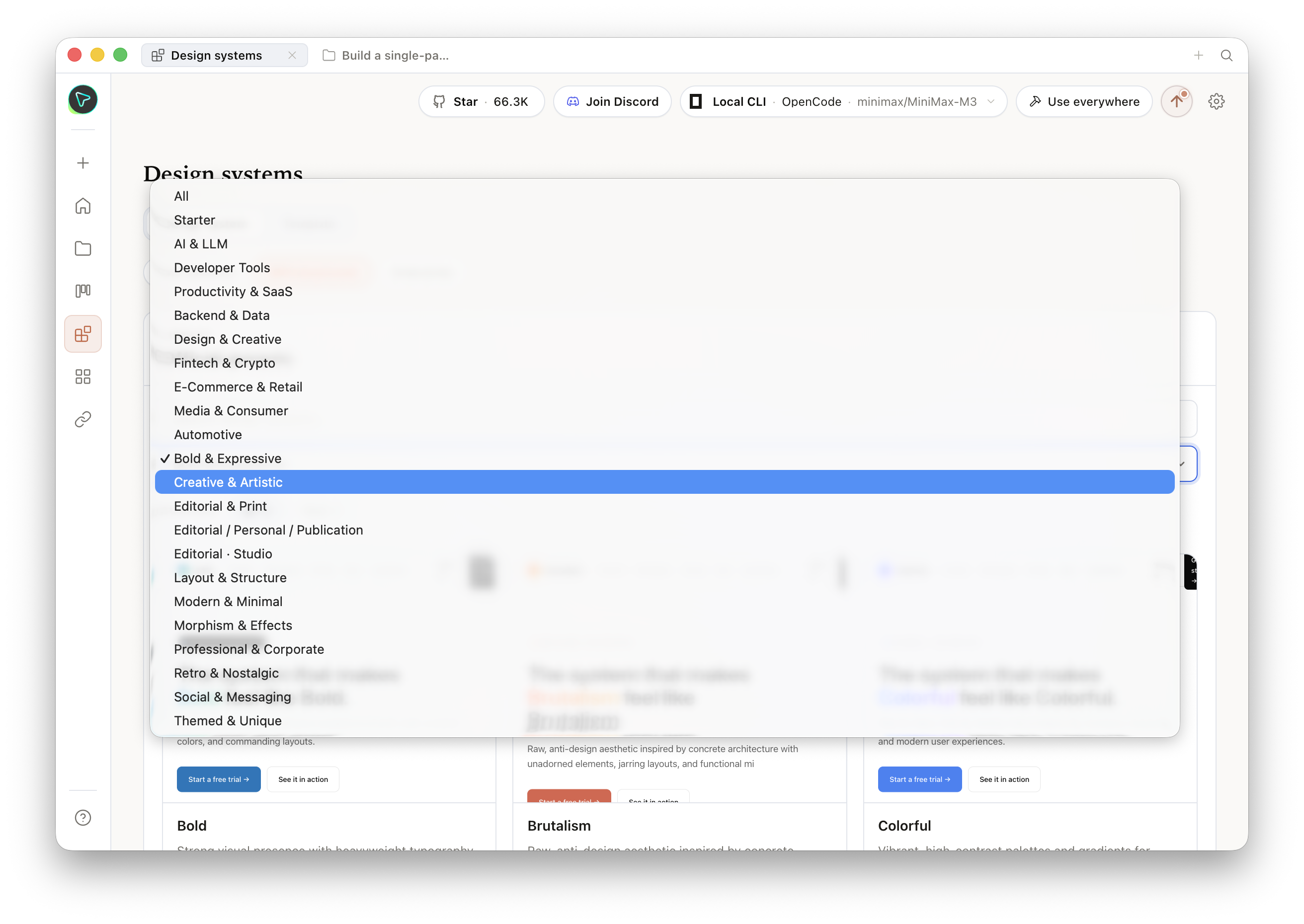Choose Developer Tools option
Viewport: 1304px width, 924px height.
coord(664,268)
